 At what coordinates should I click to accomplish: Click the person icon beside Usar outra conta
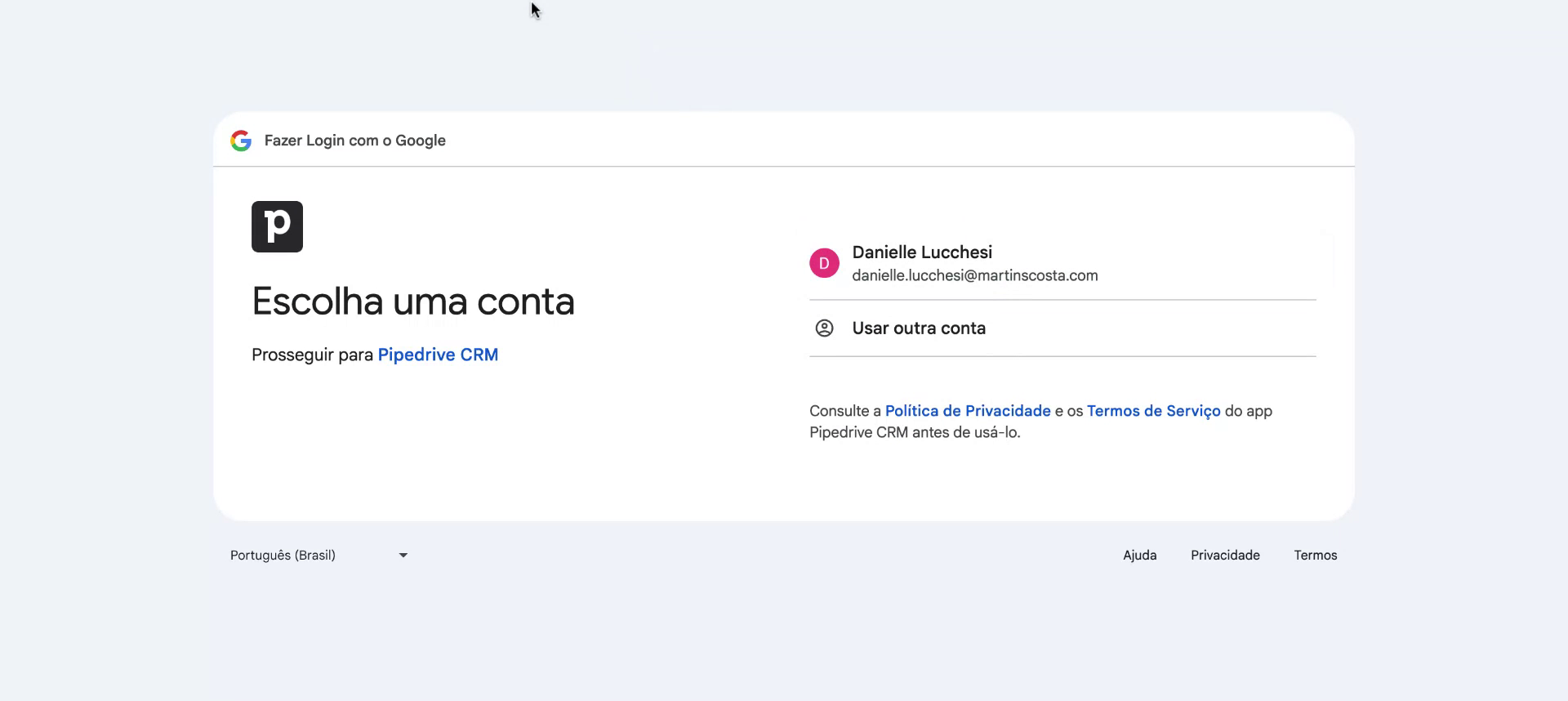[x=824, y=328]
